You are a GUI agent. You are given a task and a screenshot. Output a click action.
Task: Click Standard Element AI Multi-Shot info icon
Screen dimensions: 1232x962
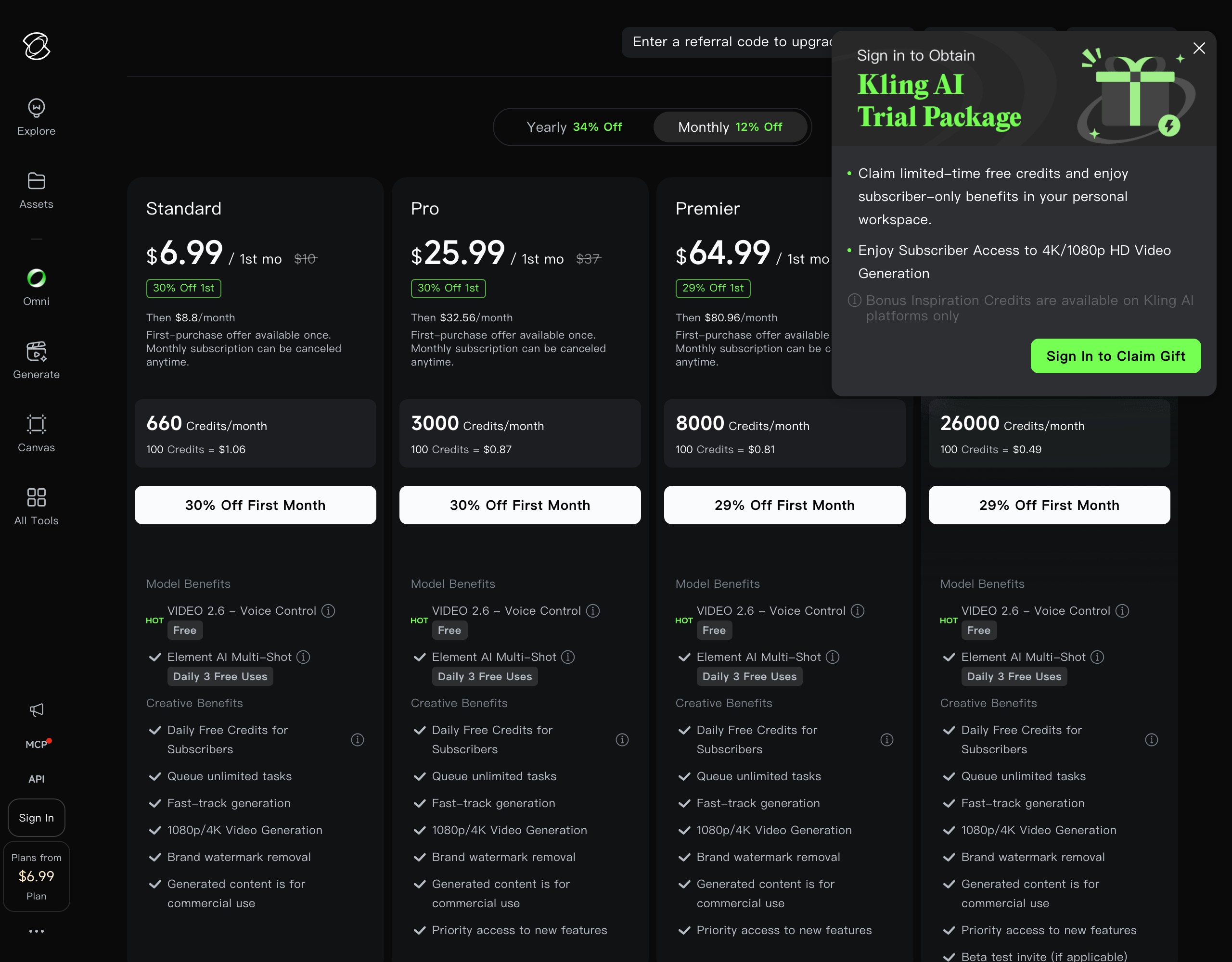[304, 657]
